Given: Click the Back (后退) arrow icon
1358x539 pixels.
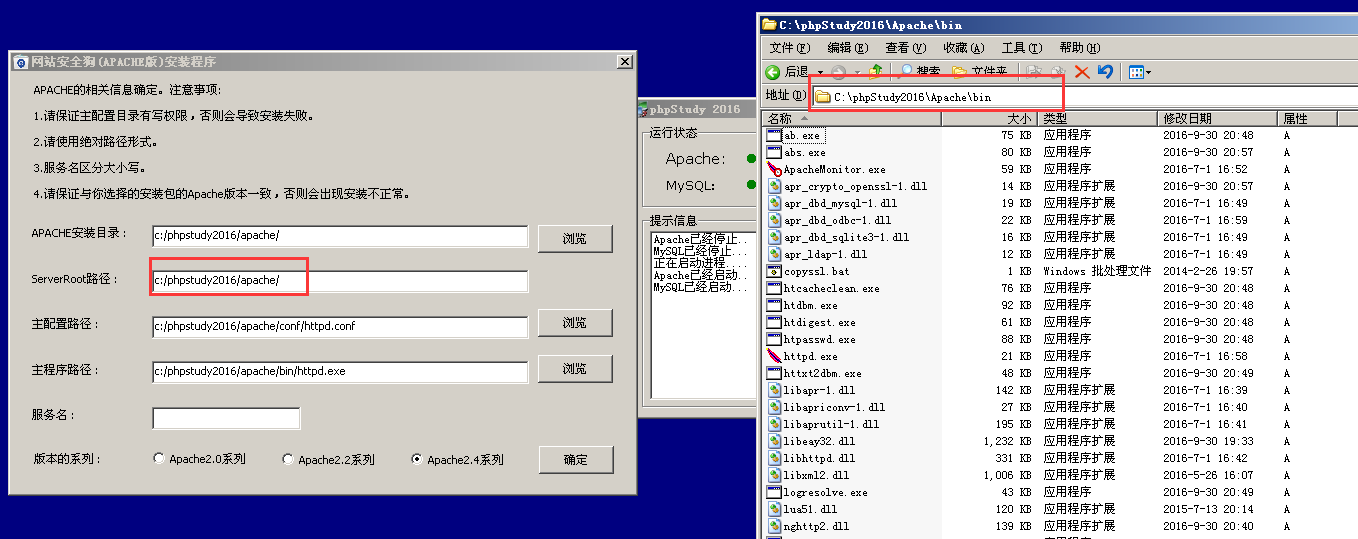Looking at the screenshot, I should pyautogui.click(x=773, y=72).
